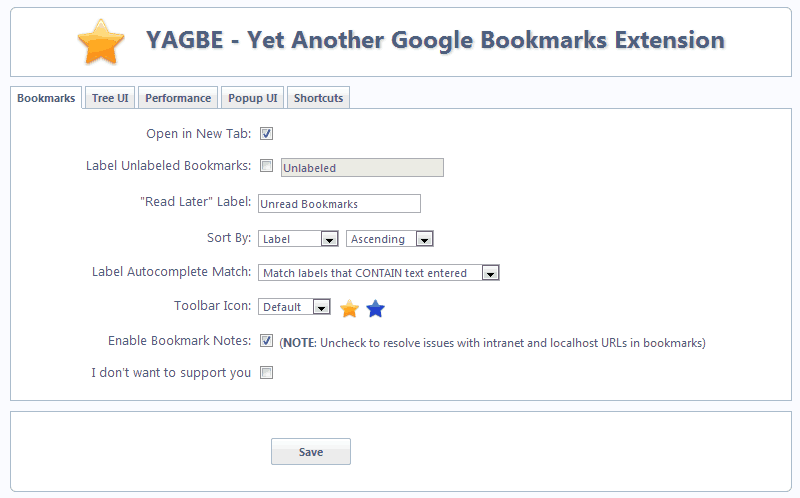This screenshot has width=800, height=498.
Task: Open the Shortcuts tab
Action: [318, 98]
